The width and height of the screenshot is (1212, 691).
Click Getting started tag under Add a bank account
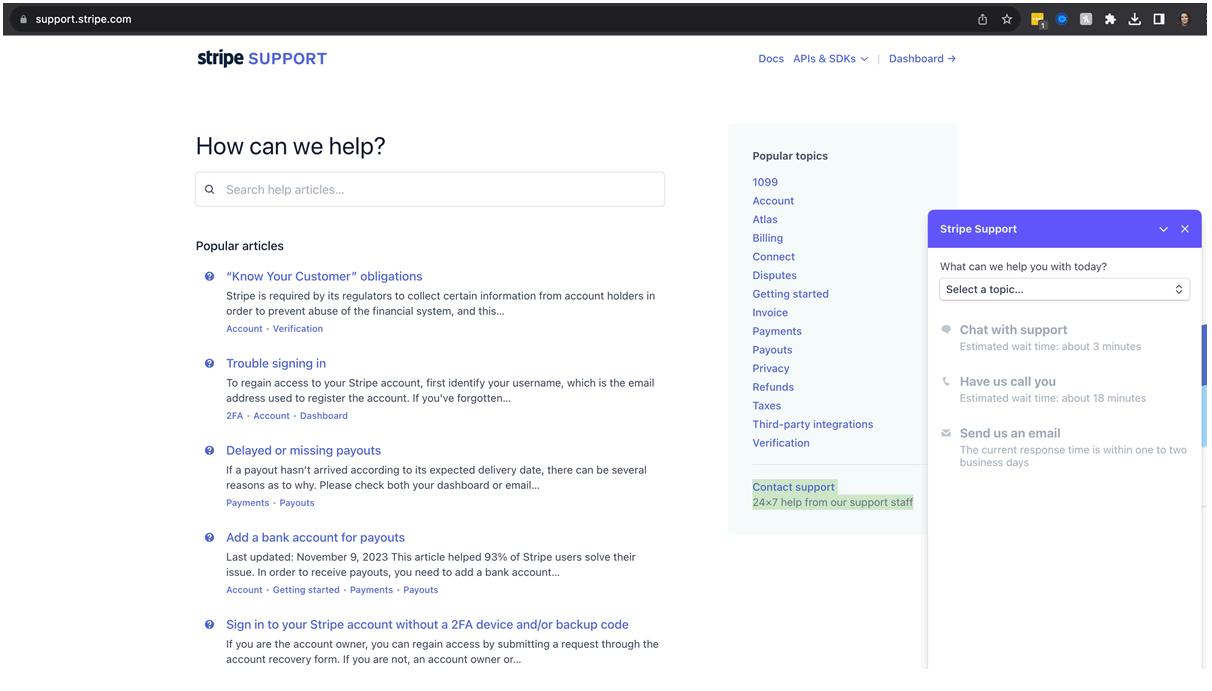tap(306, 590)
